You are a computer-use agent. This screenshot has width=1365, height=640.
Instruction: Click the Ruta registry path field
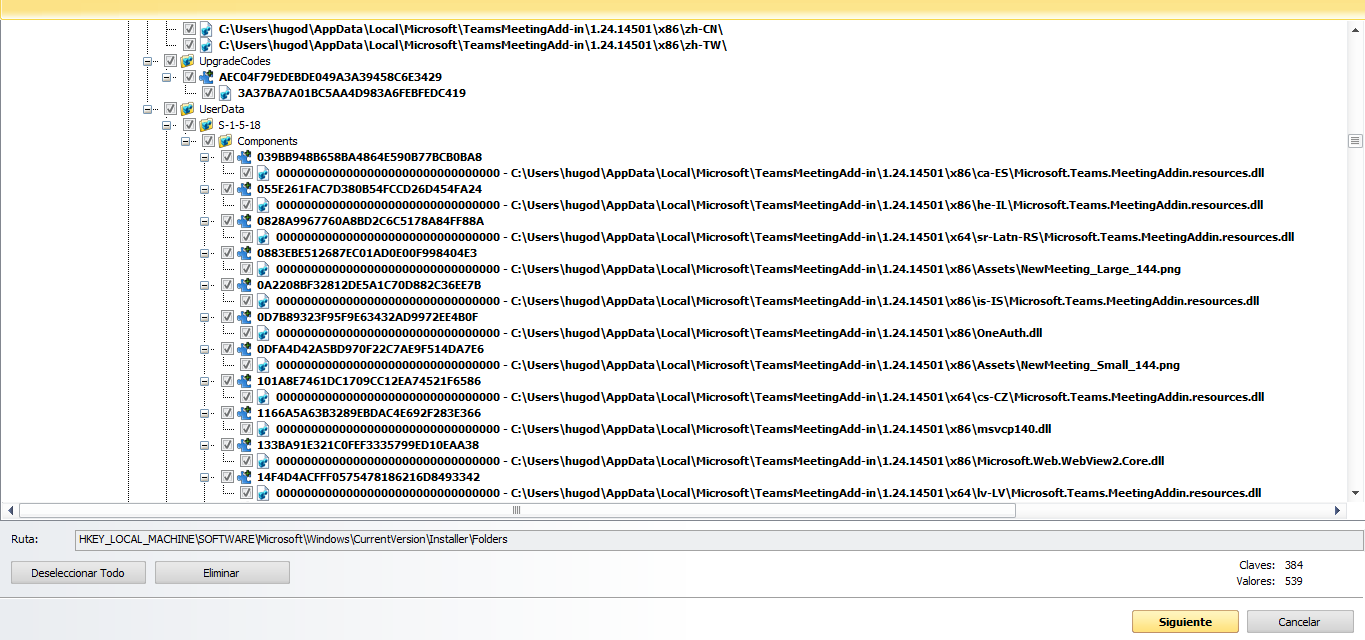pos(718,540)
